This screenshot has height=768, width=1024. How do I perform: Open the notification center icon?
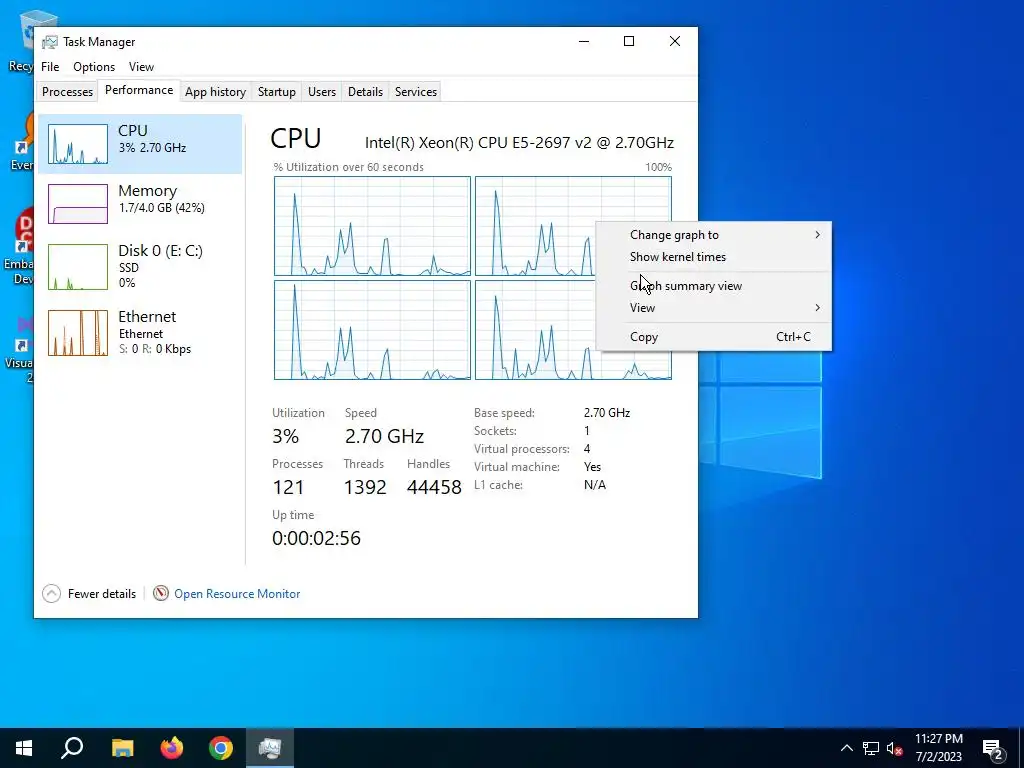(x=992, y=748)
